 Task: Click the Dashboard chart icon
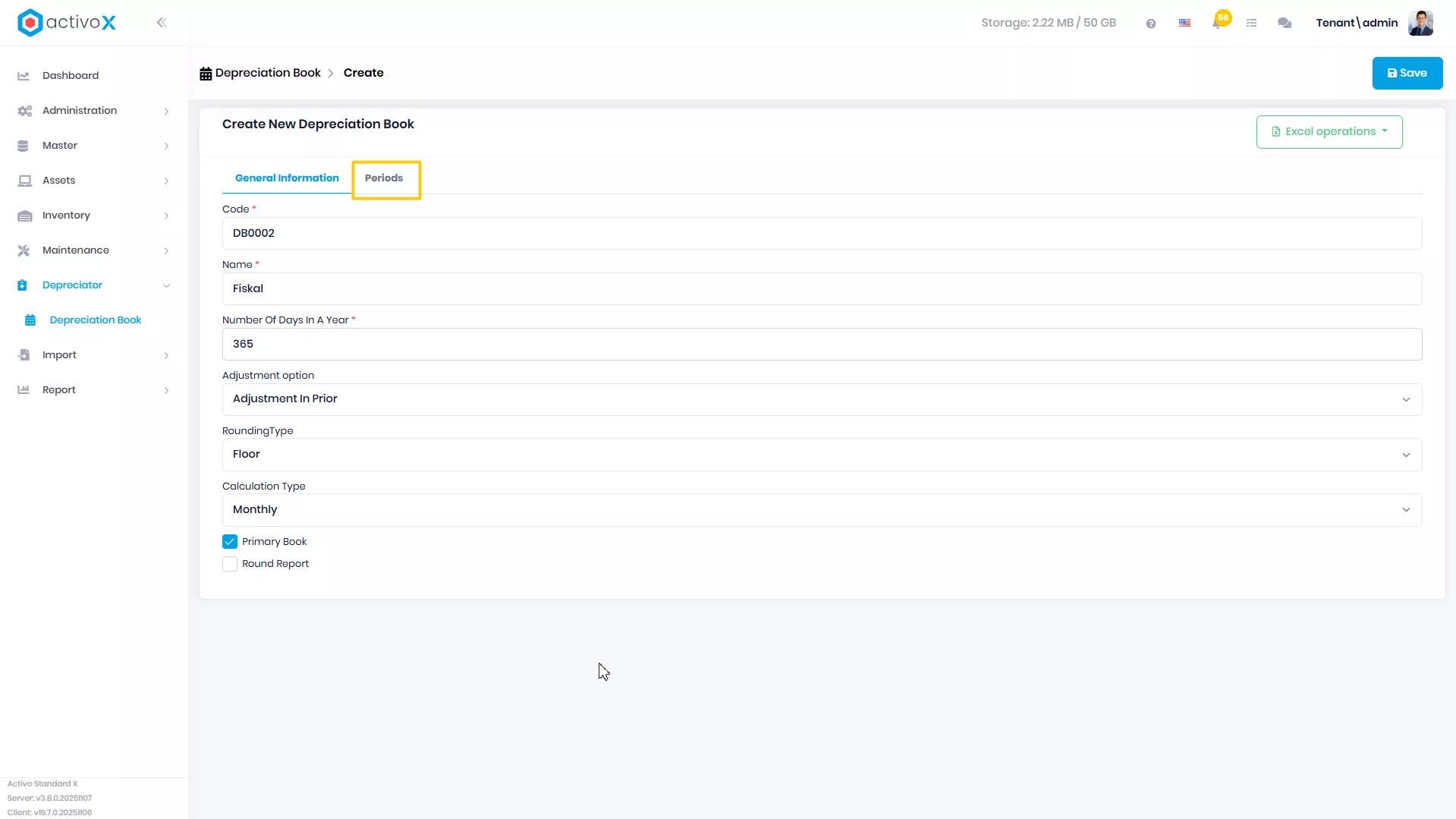pos(24,76)
